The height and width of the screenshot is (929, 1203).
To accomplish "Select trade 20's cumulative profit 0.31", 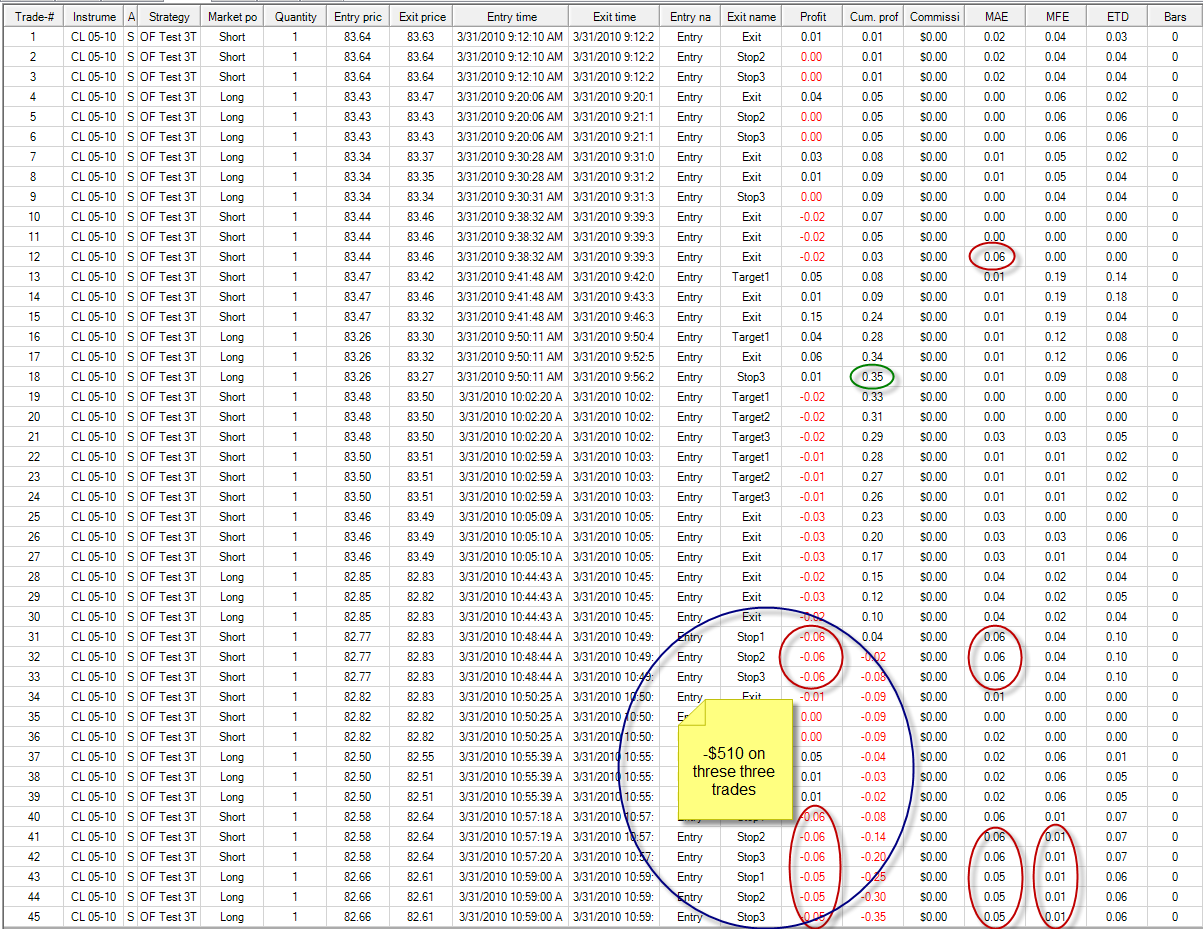I will pyautogui.click(x=874, y=417).
